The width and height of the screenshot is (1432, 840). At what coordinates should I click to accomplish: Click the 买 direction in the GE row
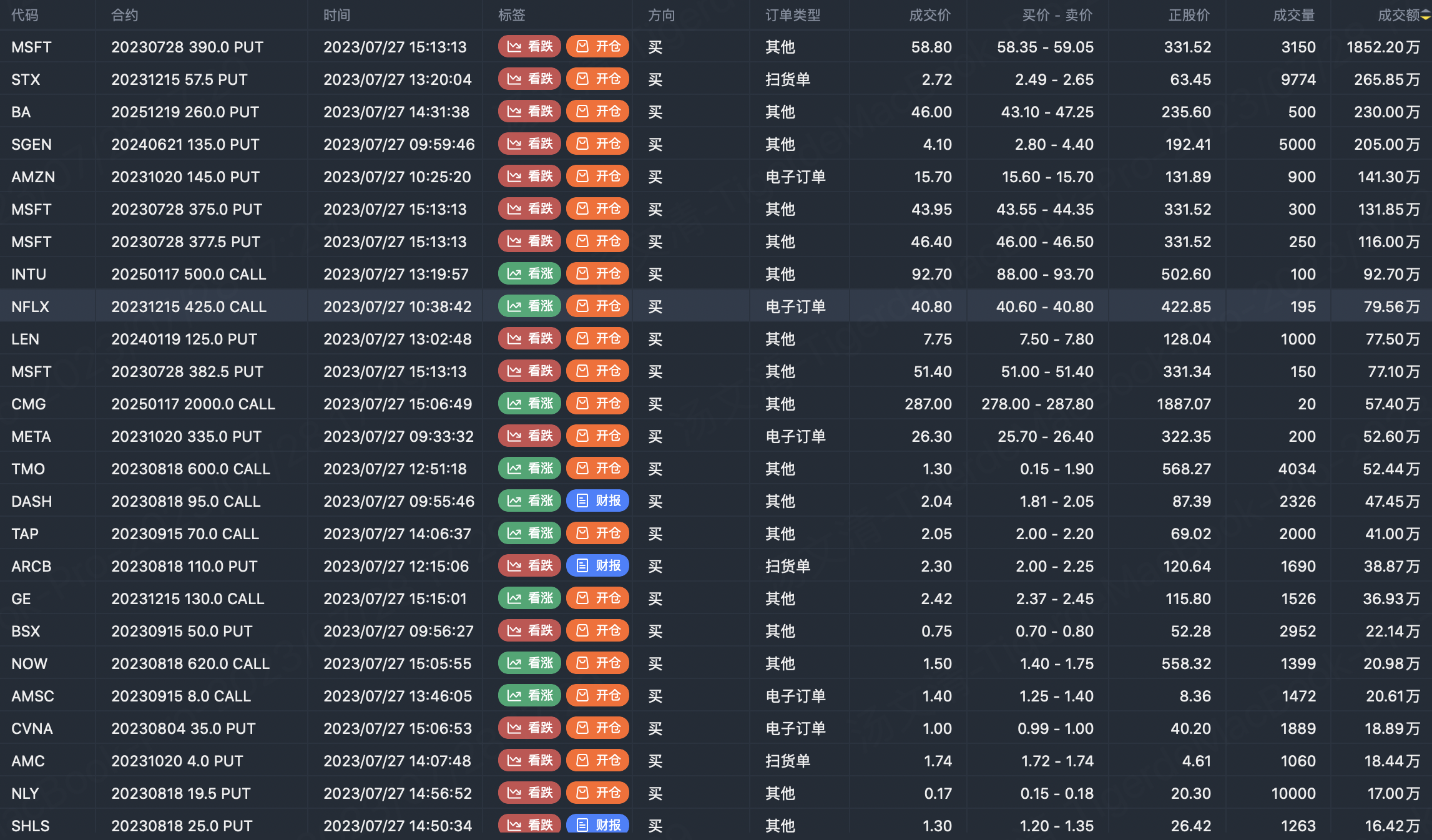655,598
